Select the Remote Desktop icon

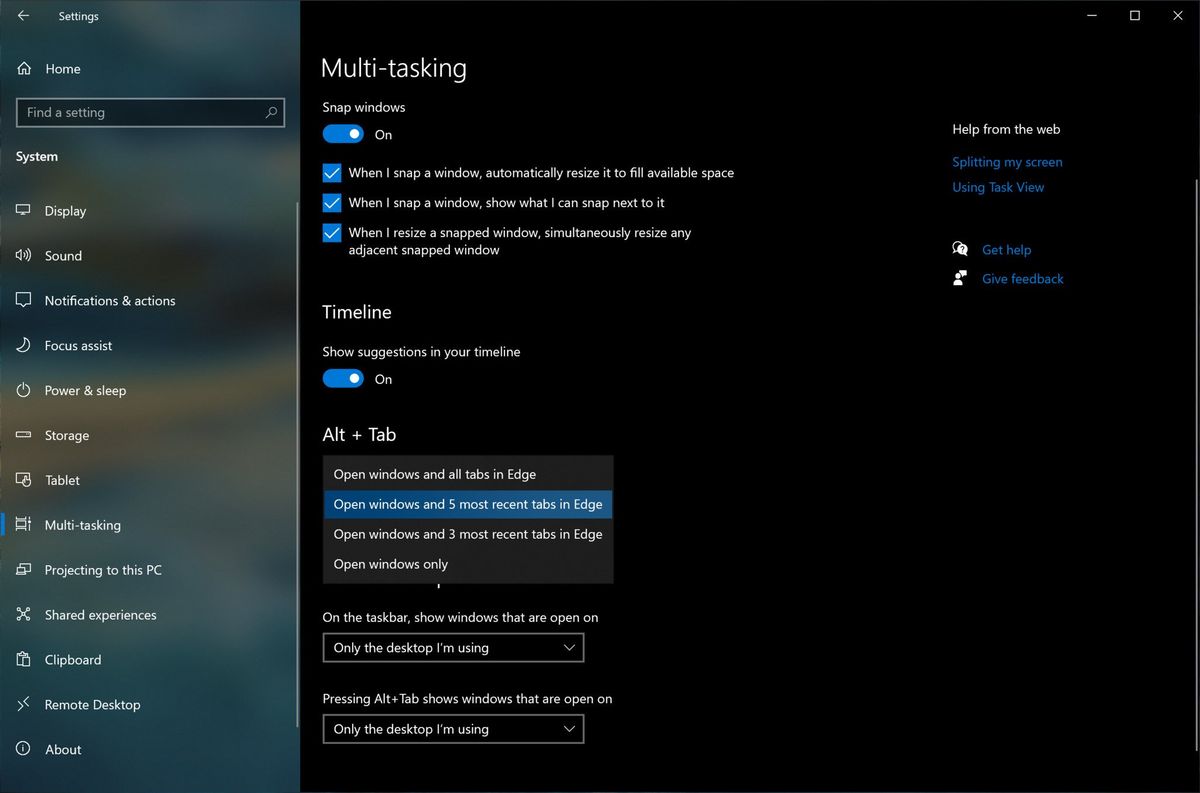pos(23,704)
